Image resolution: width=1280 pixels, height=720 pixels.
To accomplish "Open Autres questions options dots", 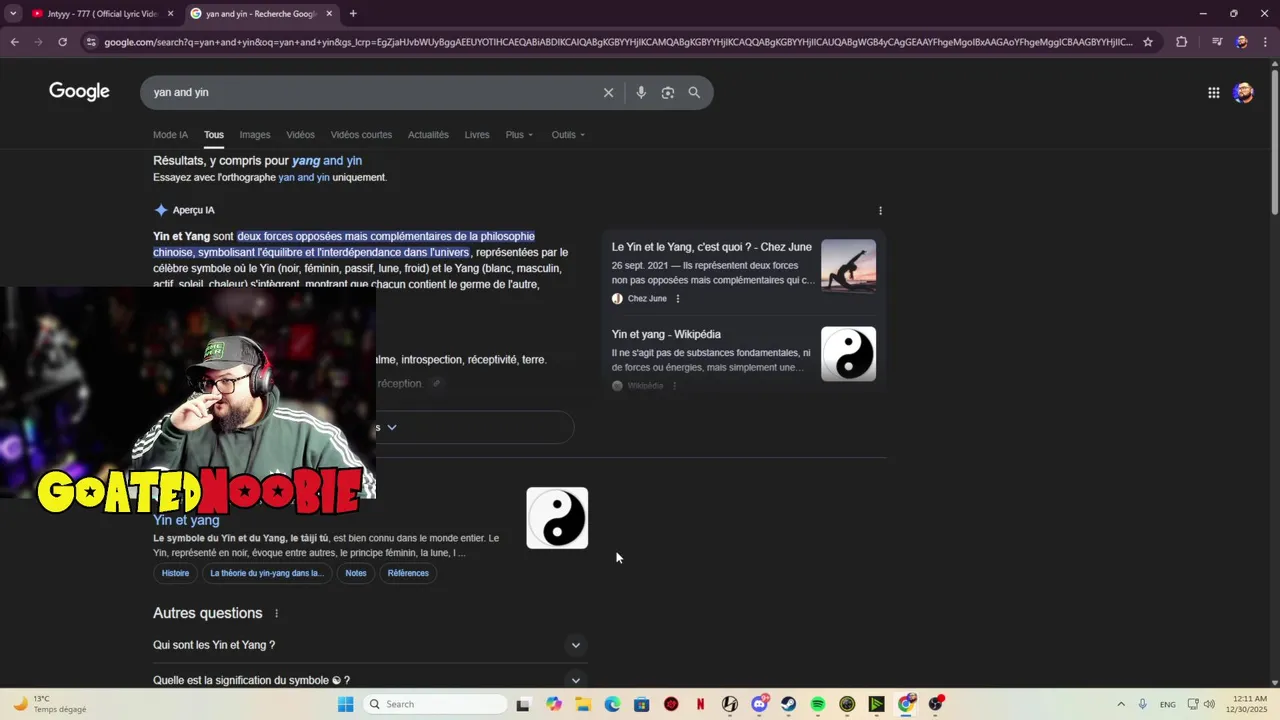I will (277, 613).
